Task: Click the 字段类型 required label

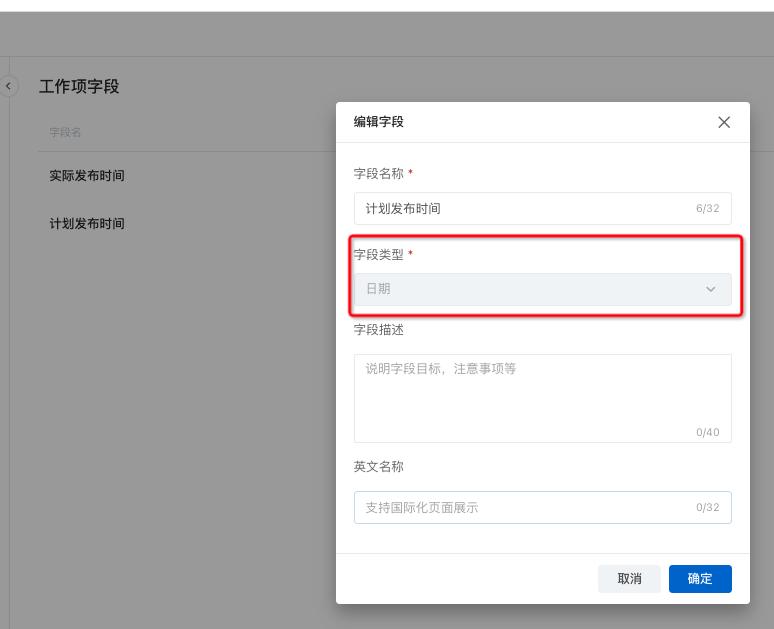Action: tap(379, 255)
